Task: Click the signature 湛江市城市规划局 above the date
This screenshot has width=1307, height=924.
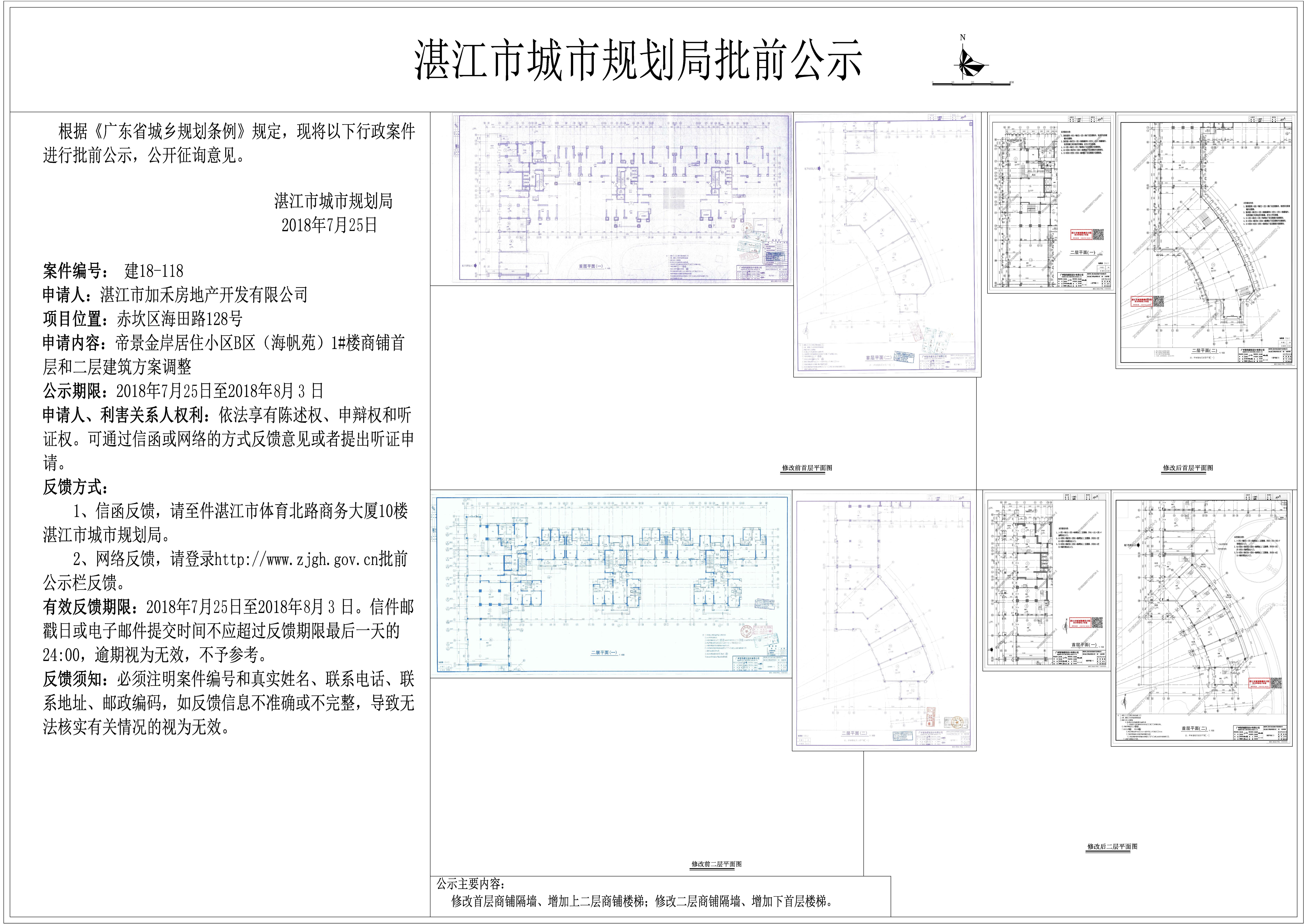Action: 334,201
